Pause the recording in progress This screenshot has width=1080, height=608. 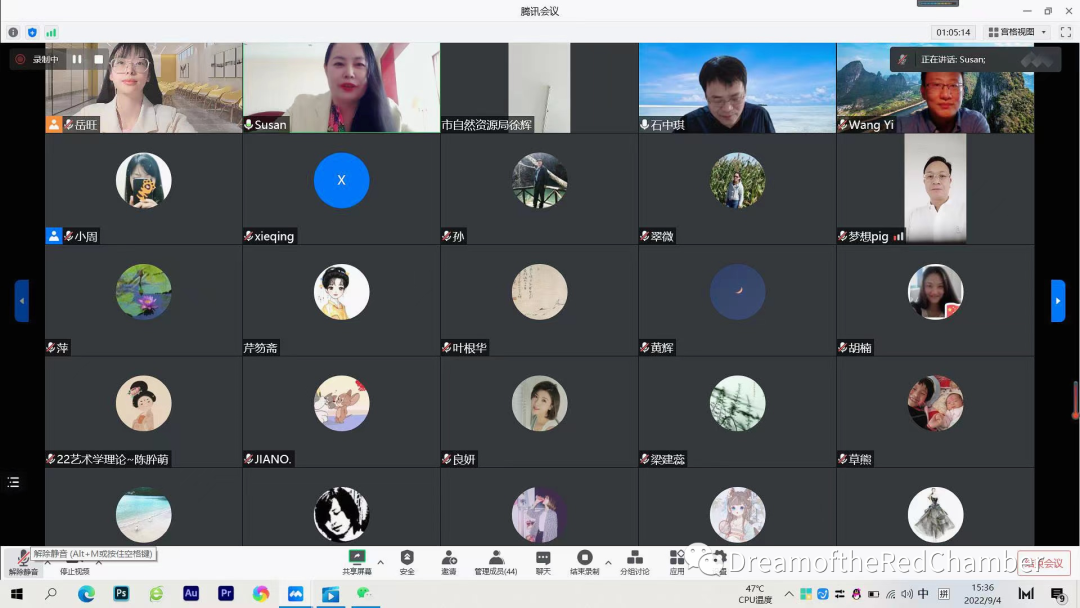pyautogui.click(x=77, y=59)
